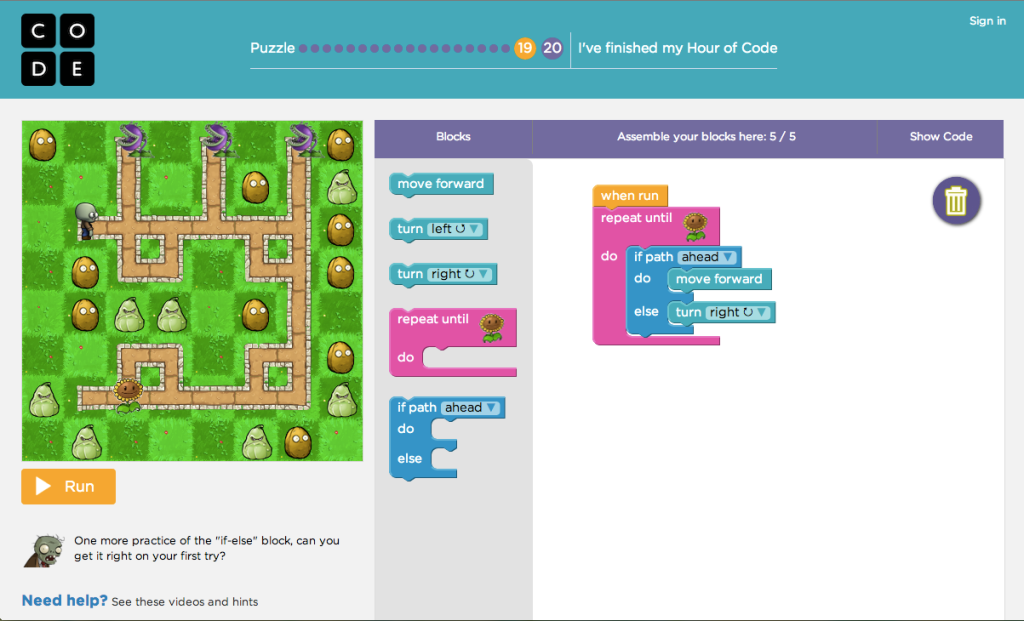Image resolution: width=1024 pixels, height=621 pixels.
Task: Click the Code.org logo
Action: click(x=58, y=49)
